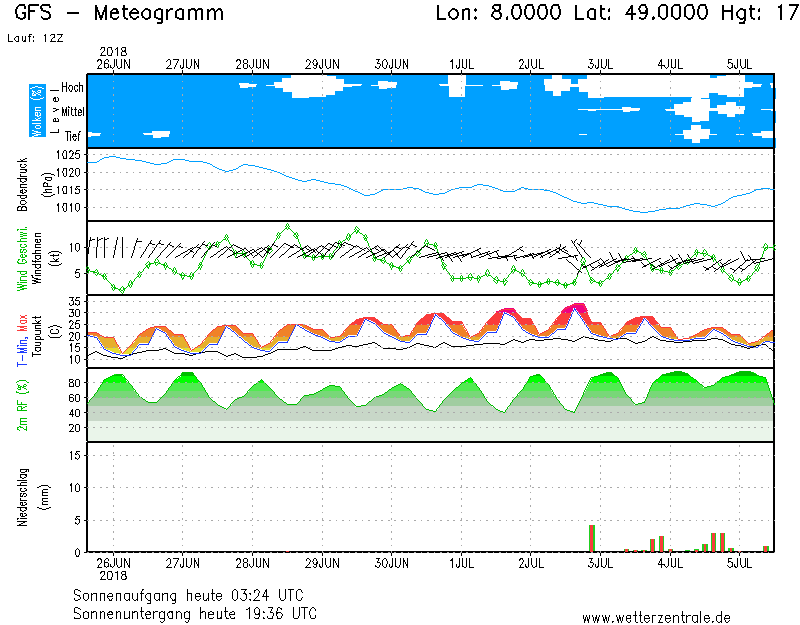Viewport: 800px width, 625px height.
Task: Click the blue Wolken (%) label box
Action: click(37, 110)
